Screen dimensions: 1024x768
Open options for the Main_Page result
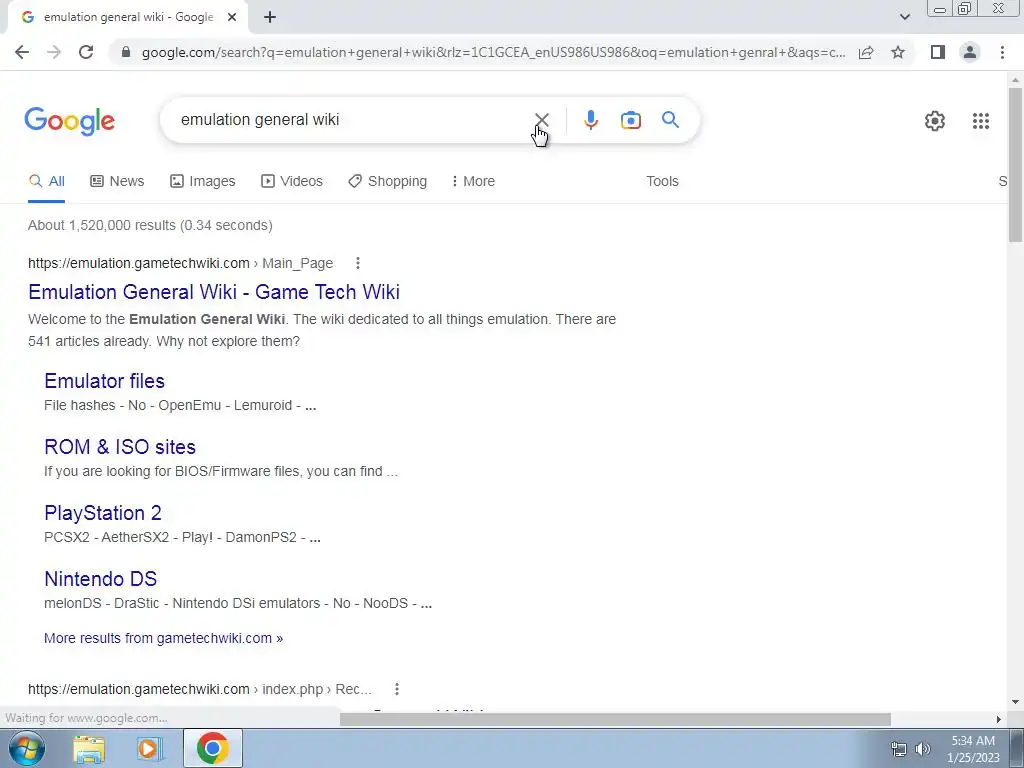(x=357, y=263)
